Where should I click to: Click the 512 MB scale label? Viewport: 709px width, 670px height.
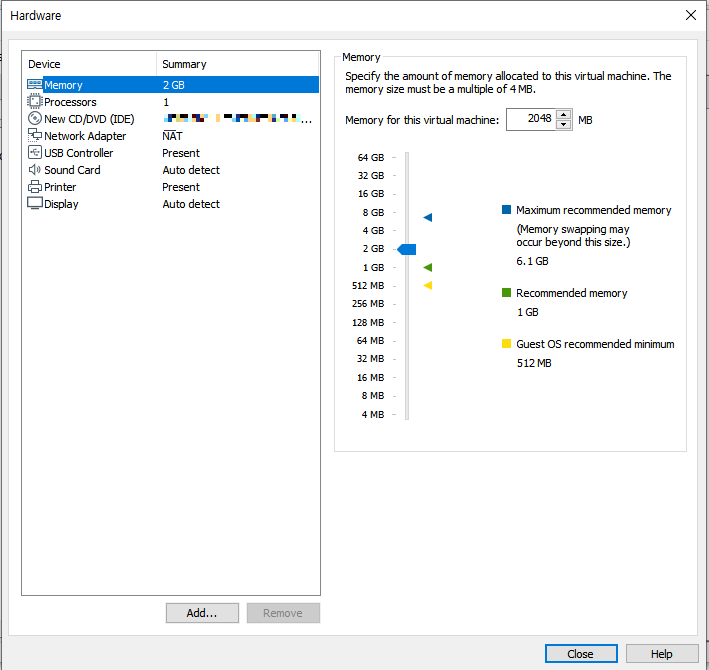tap(368, 286)
